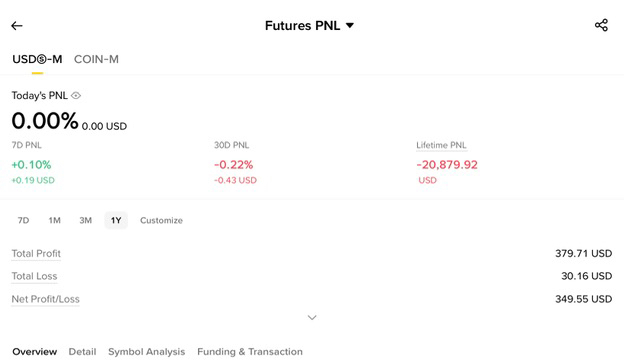Switch to the COIN-M tab
This screenshot has width=624, height=360.
[x=96, y=59]
